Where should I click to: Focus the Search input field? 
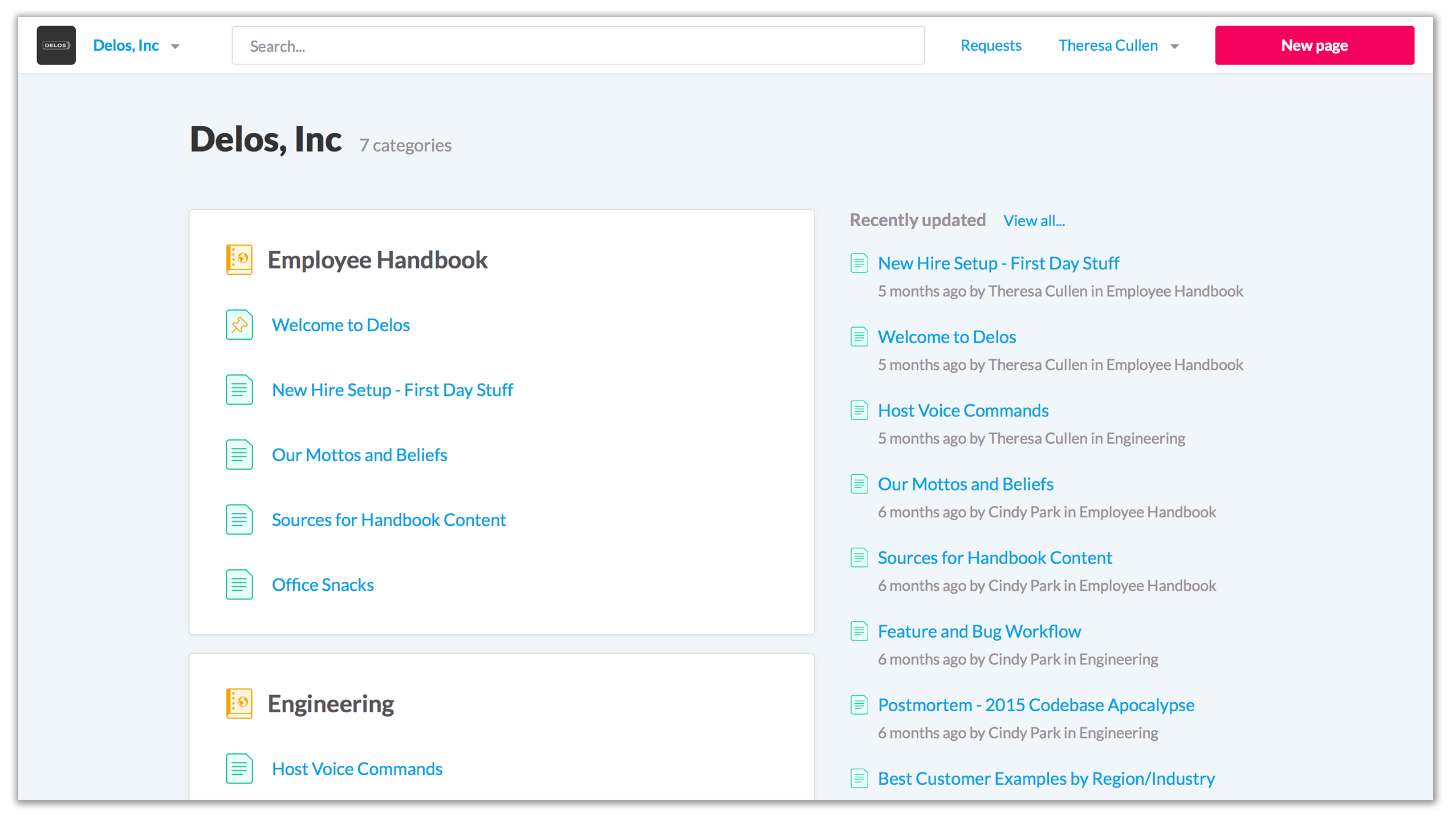(x=578, y=46)
